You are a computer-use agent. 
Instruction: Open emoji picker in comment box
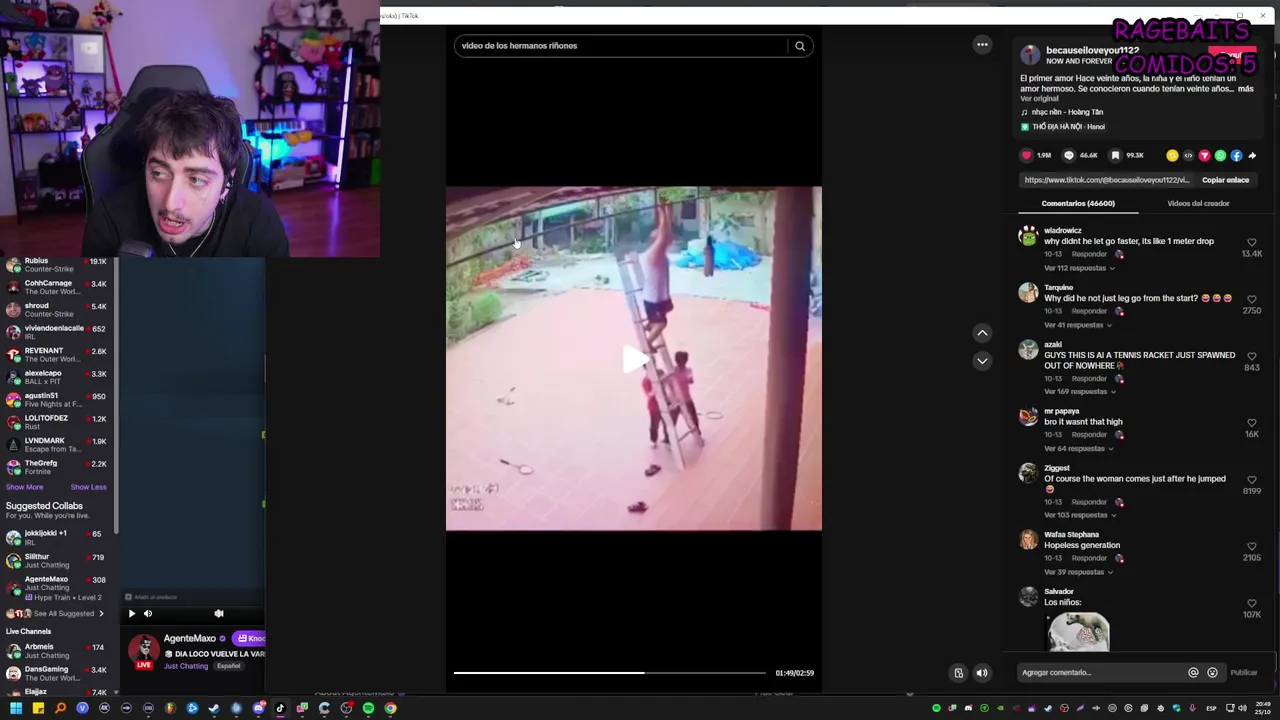(x=1212, y=673)
